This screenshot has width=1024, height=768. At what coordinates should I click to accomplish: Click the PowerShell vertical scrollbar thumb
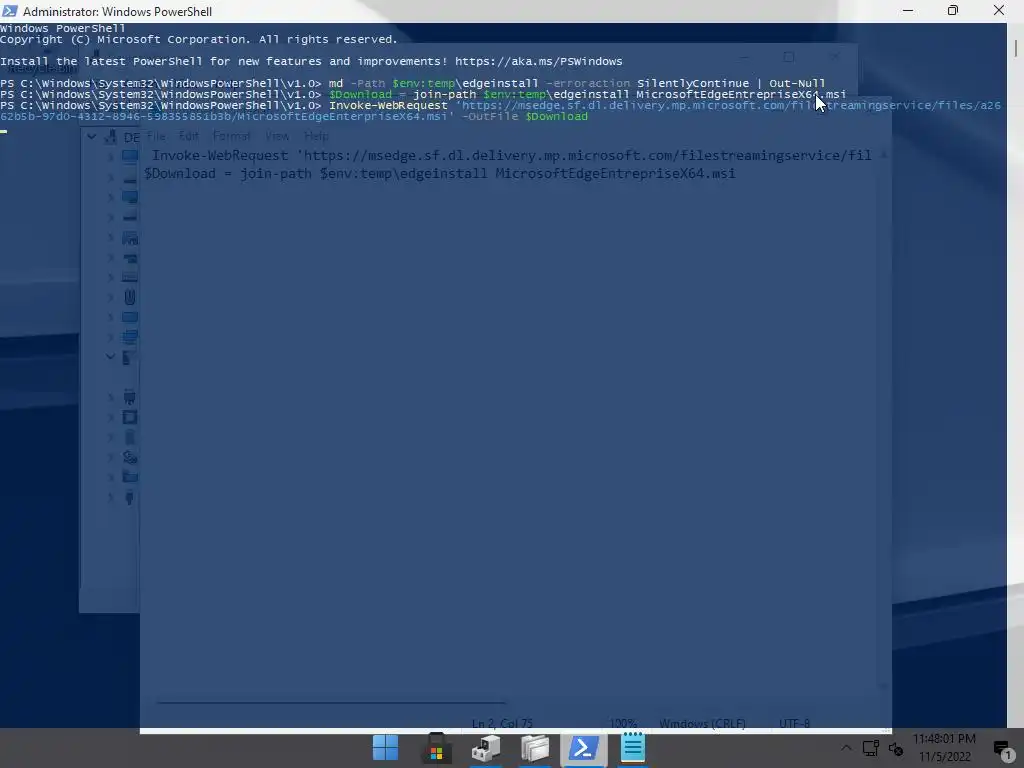point(1016,48)
